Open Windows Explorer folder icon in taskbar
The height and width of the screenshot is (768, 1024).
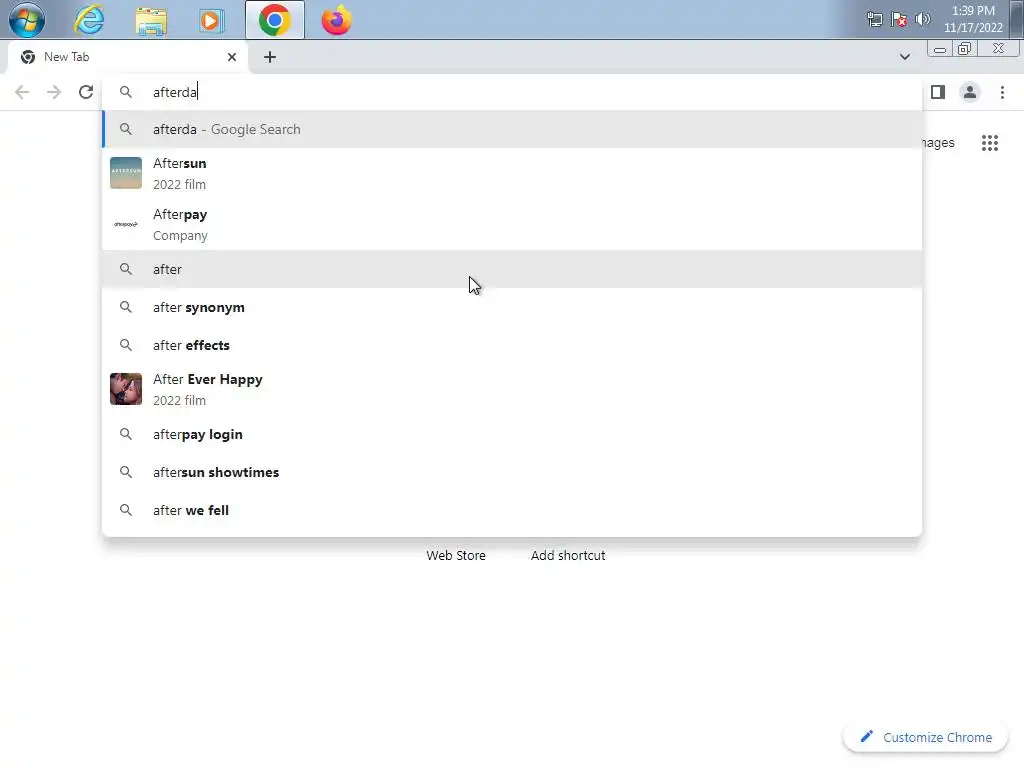coord(151,20)
